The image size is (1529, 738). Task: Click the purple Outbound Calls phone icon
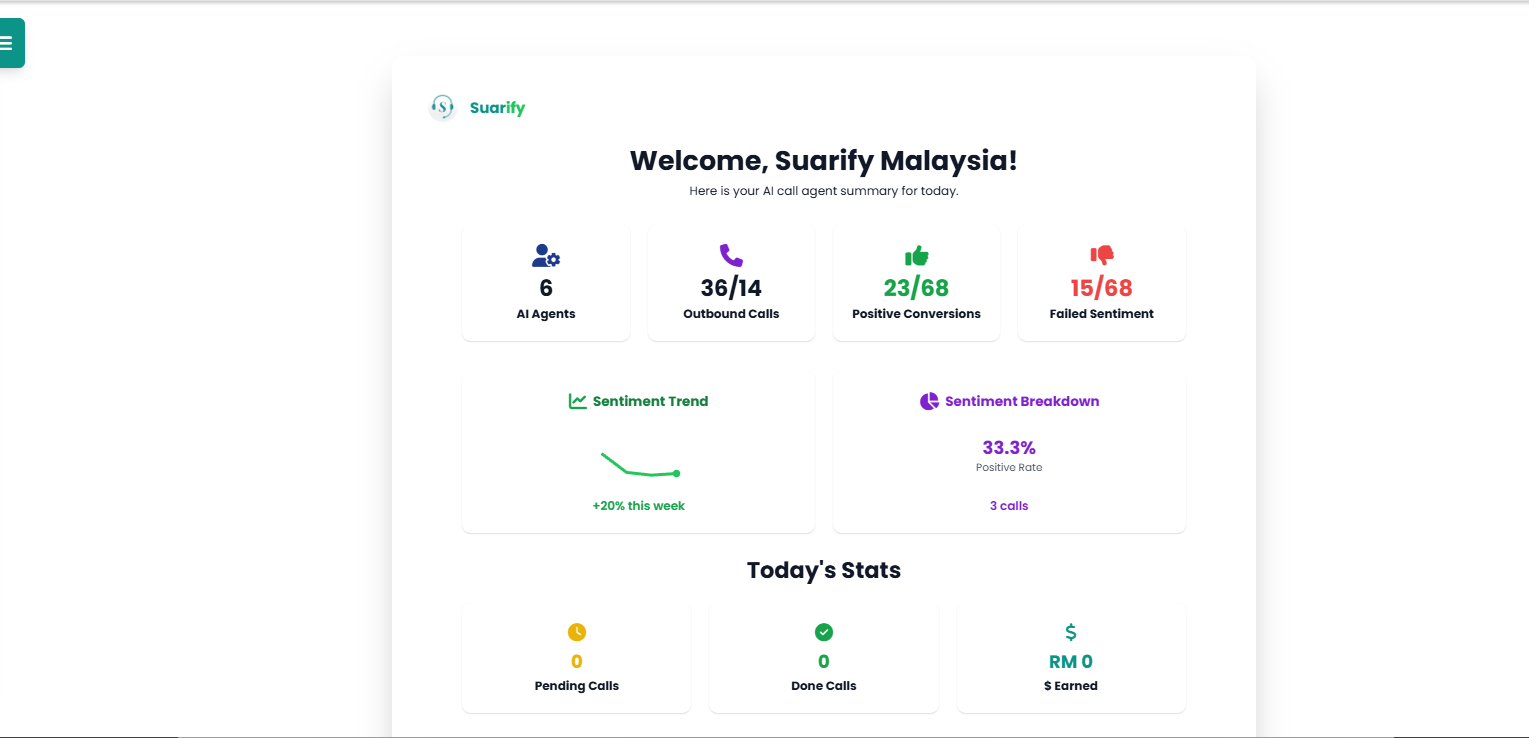click(x=731, y=256)
